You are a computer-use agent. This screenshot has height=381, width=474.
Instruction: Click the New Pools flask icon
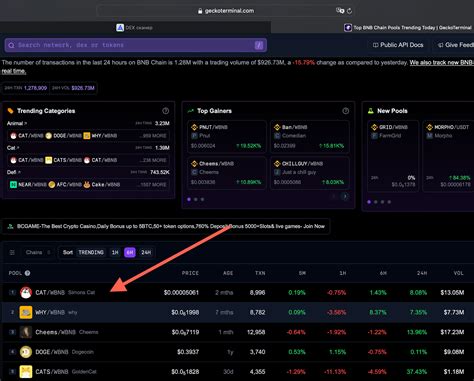[370, 111]
